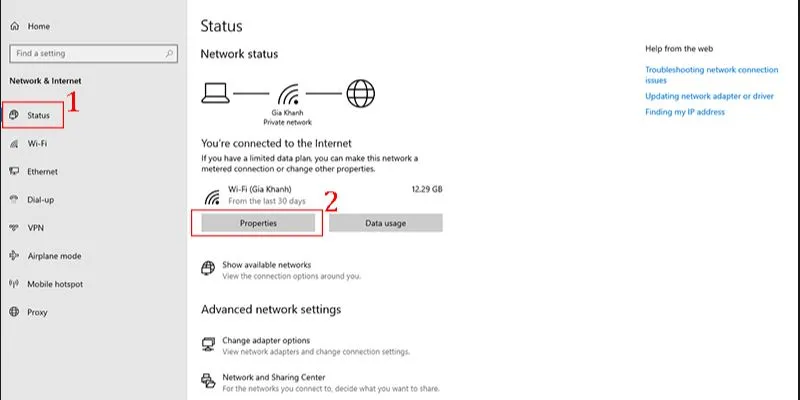Viewport: 800px width, 400px height.
Task: Open the Wi-Fi settings page
Action: pyautogui.click(x=38, y=144)
